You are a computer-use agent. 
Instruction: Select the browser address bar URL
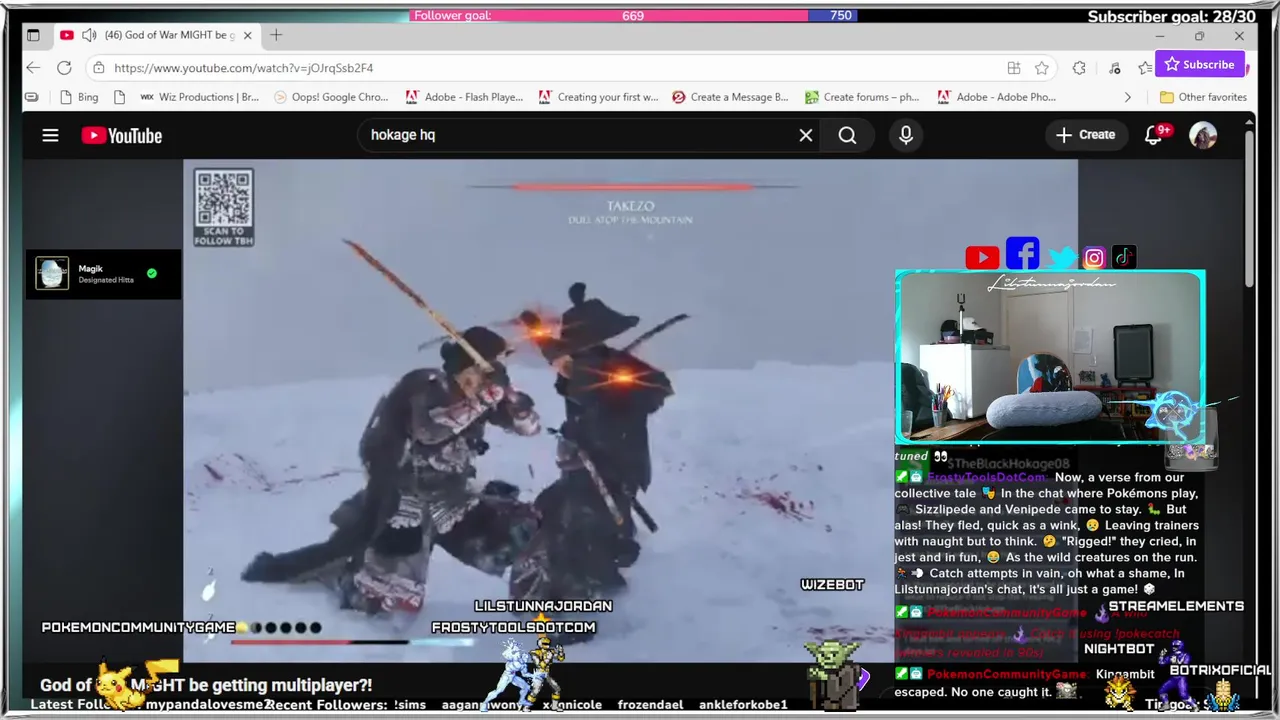(x=243, y=68)
